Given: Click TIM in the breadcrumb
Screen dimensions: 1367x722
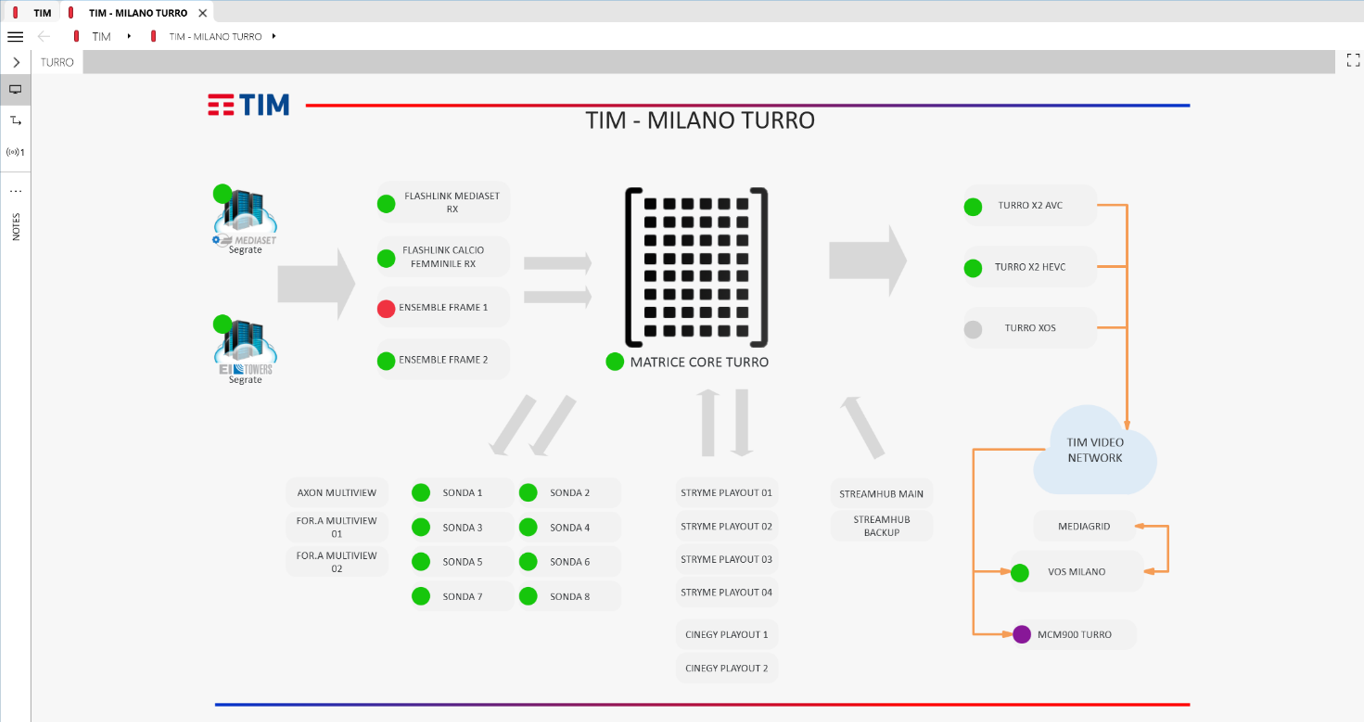Looking at the screenshot, I should [101, 36].
